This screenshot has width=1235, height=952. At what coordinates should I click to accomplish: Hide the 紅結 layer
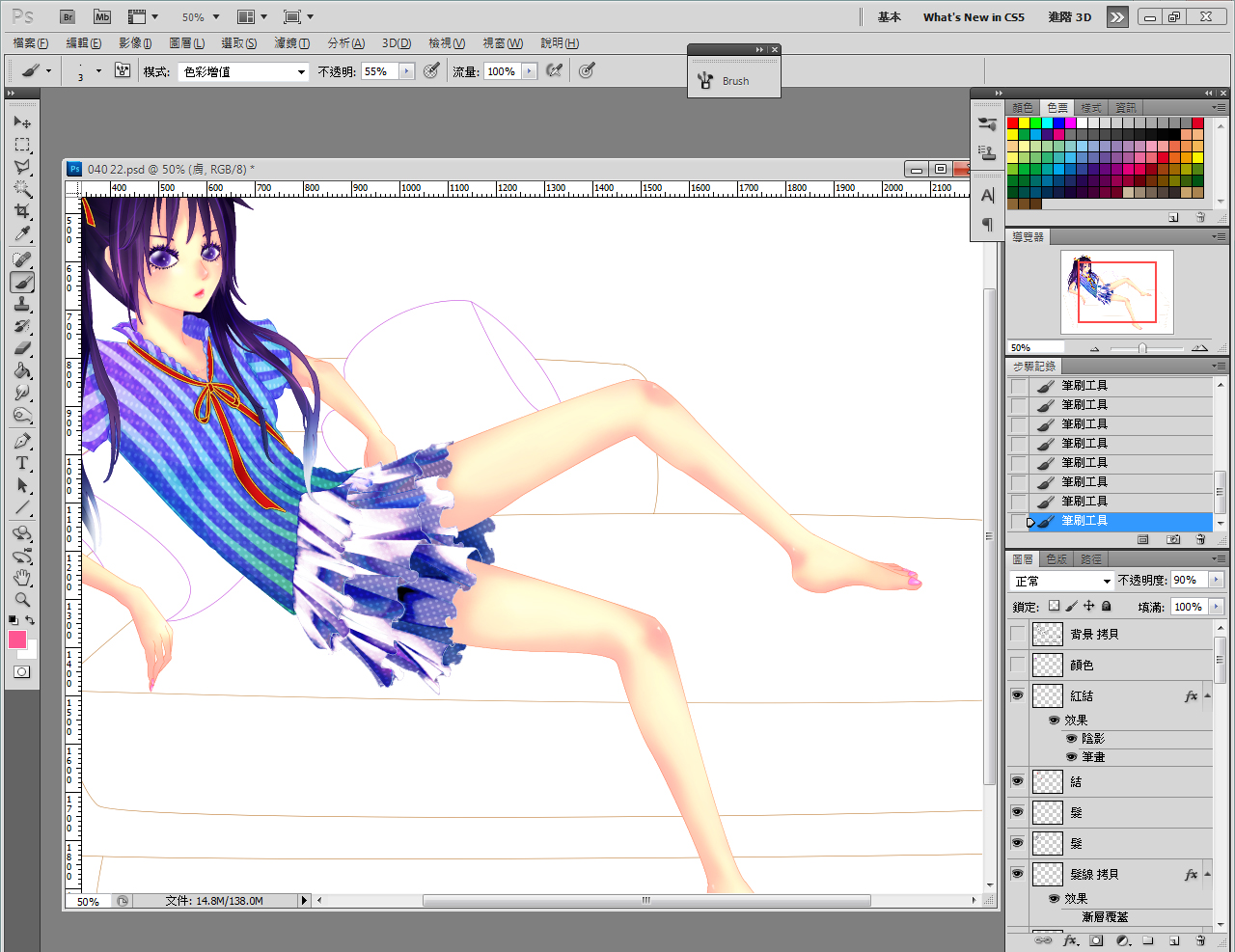pos(1017,695)
